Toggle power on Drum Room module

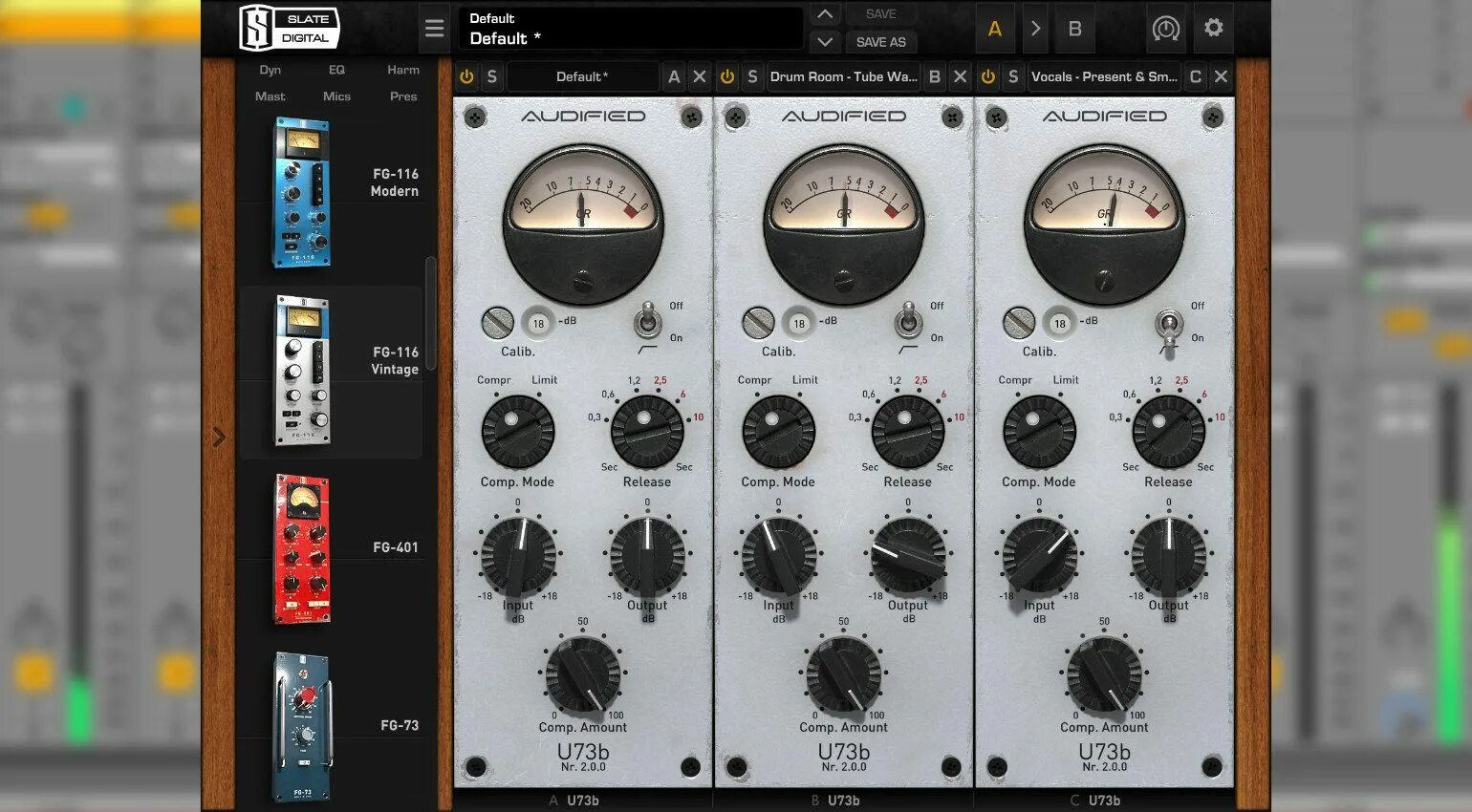tap(727, 76)
